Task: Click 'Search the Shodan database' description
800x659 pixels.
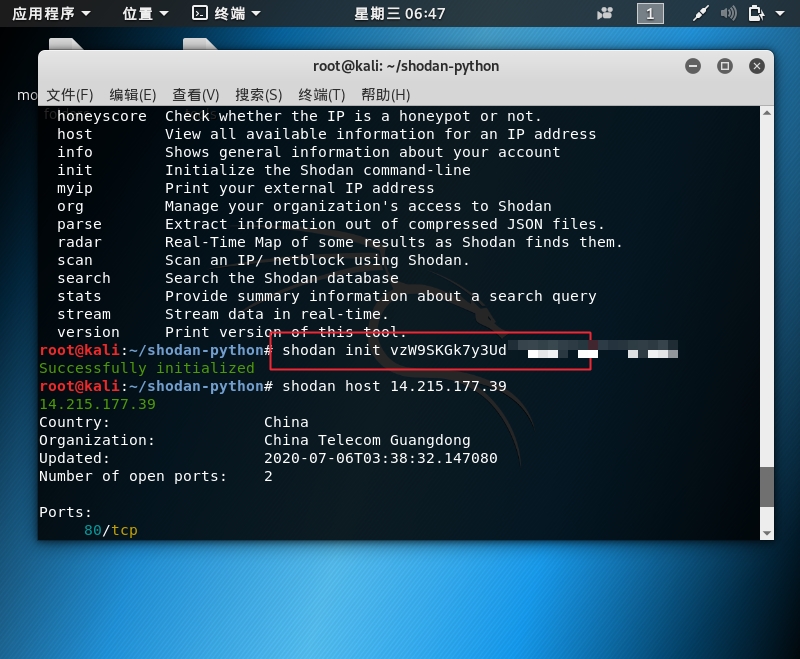Action: point(282,278)
